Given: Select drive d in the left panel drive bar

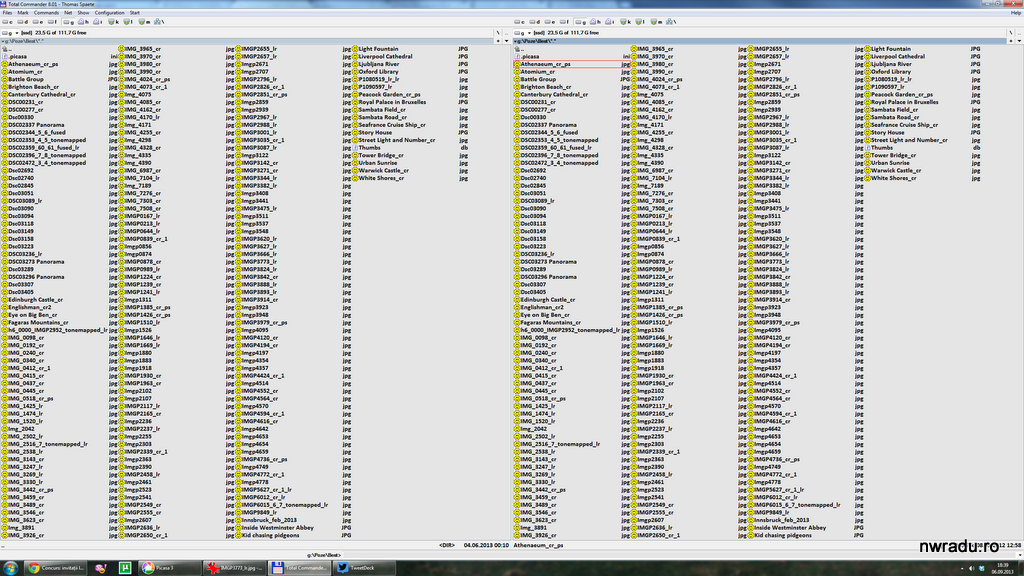Looking at the screenshot, I should tap(23, 22).
